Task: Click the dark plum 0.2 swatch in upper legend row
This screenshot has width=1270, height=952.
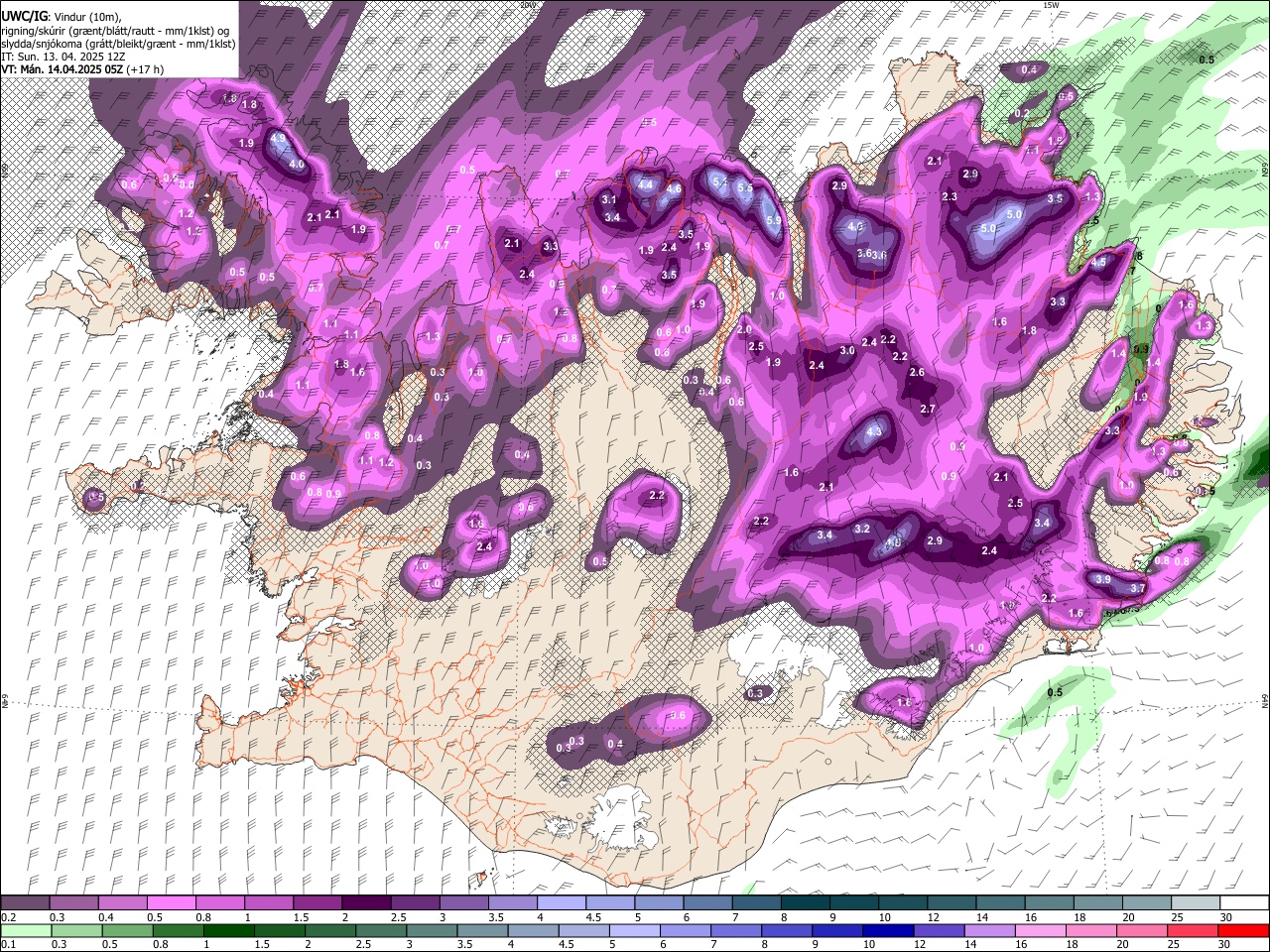Action: click(25, 903)
